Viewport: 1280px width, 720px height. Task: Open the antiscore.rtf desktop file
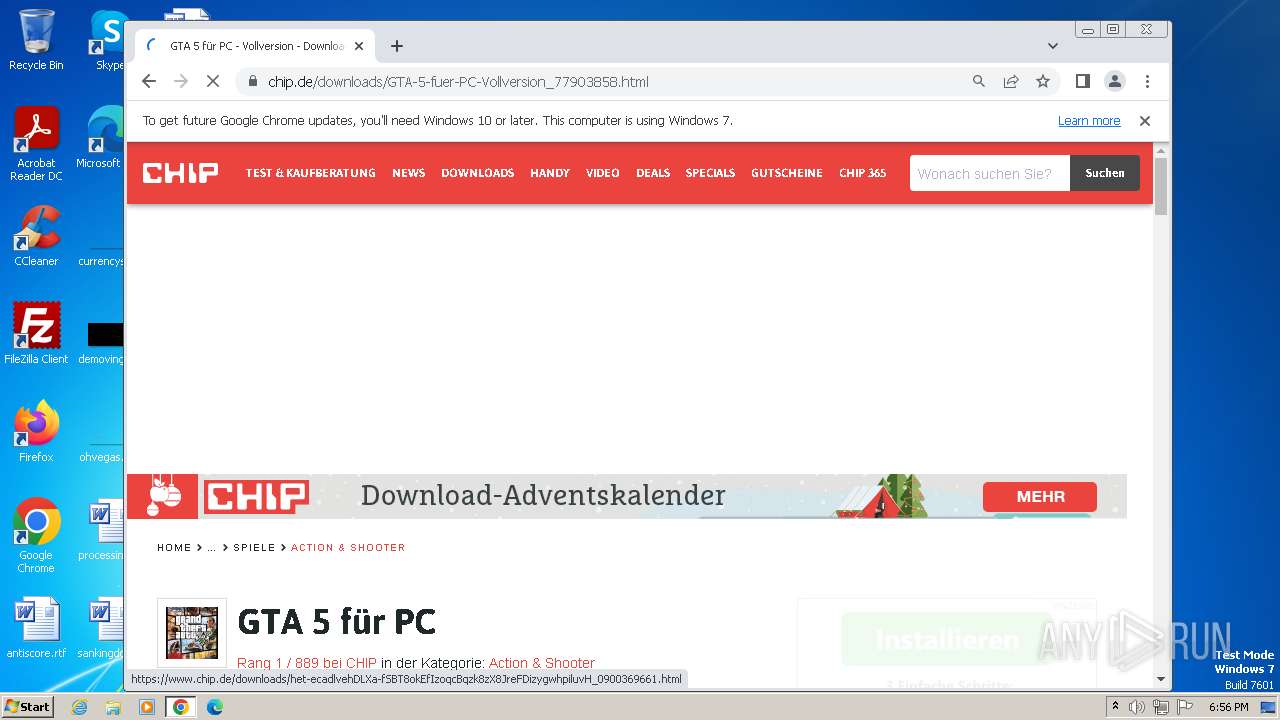click(x=36, y=628)
